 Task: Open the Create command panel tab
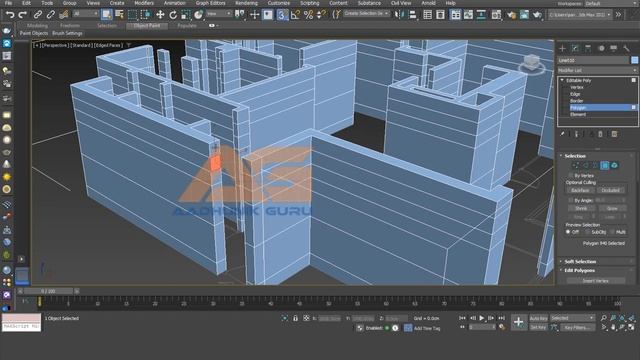coord(562,49)
